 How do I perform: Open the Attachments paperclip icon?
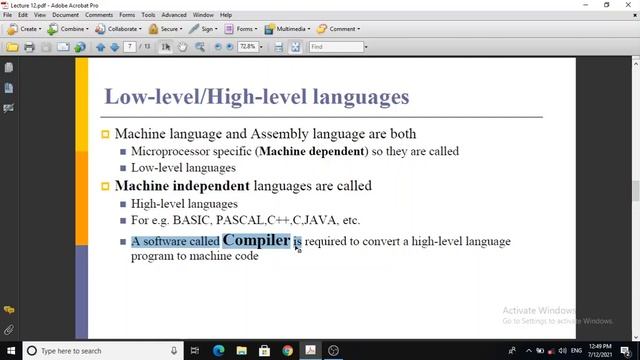pos(9,329)
